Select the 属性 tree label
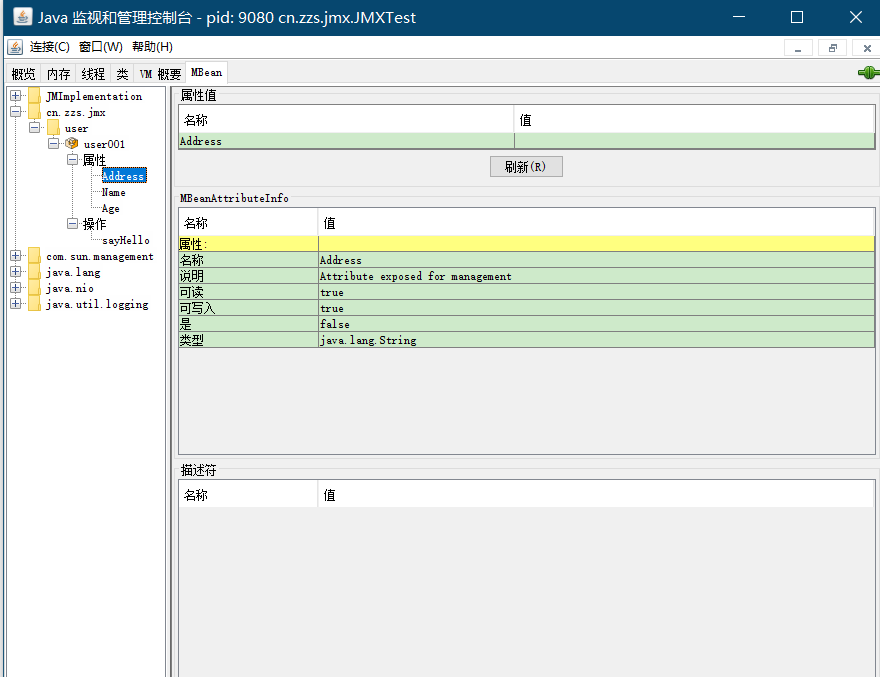880x677 pixels. point(94,160)
